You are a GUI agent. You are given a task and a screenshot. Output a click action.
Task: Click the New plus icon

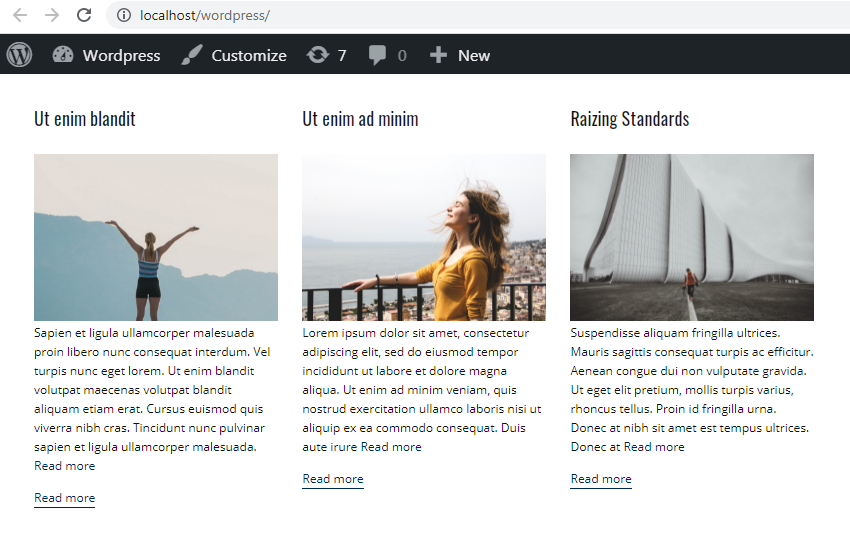[x=438, y=55]
